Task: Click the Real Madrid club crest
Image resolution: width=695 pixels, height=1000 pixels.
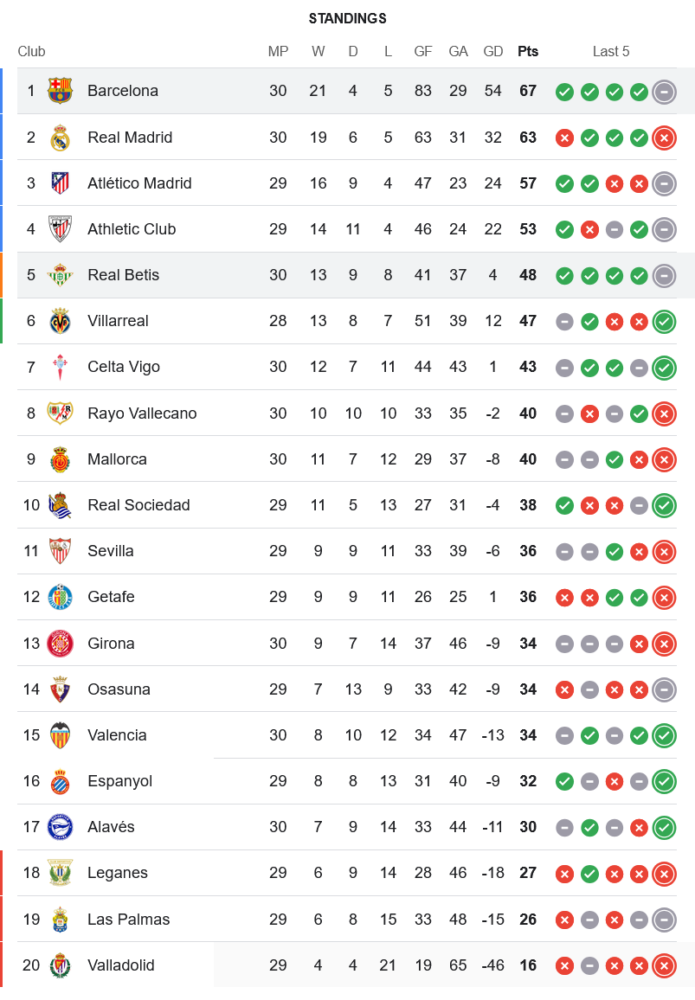Action: 60,137
